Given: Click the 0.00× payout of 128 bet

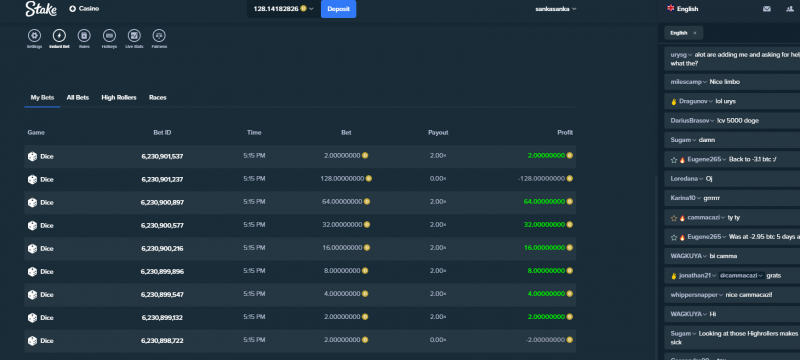Looking at the screenshot, I should coord(438,179).
